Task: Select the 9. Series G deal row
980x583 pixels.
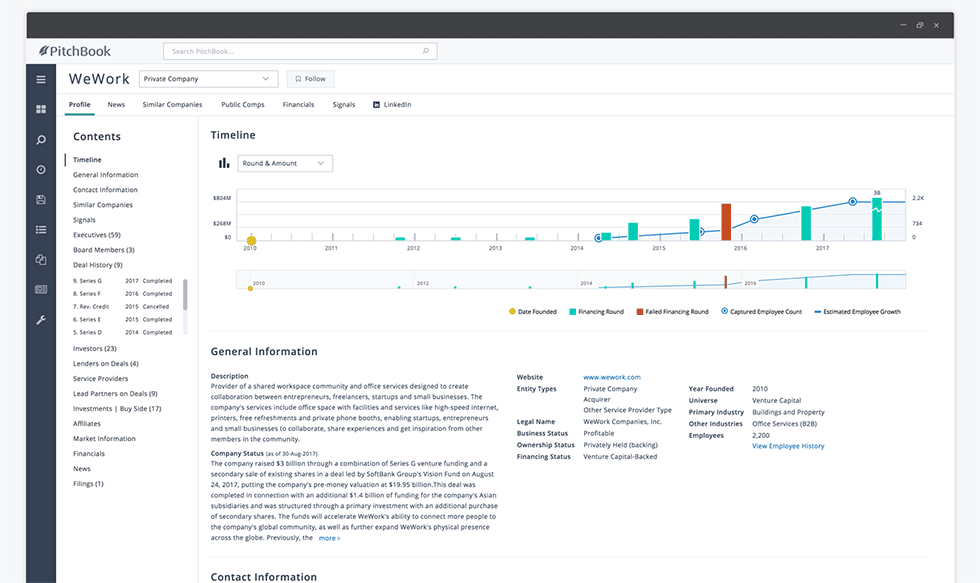Action: (x=122, y=281)
